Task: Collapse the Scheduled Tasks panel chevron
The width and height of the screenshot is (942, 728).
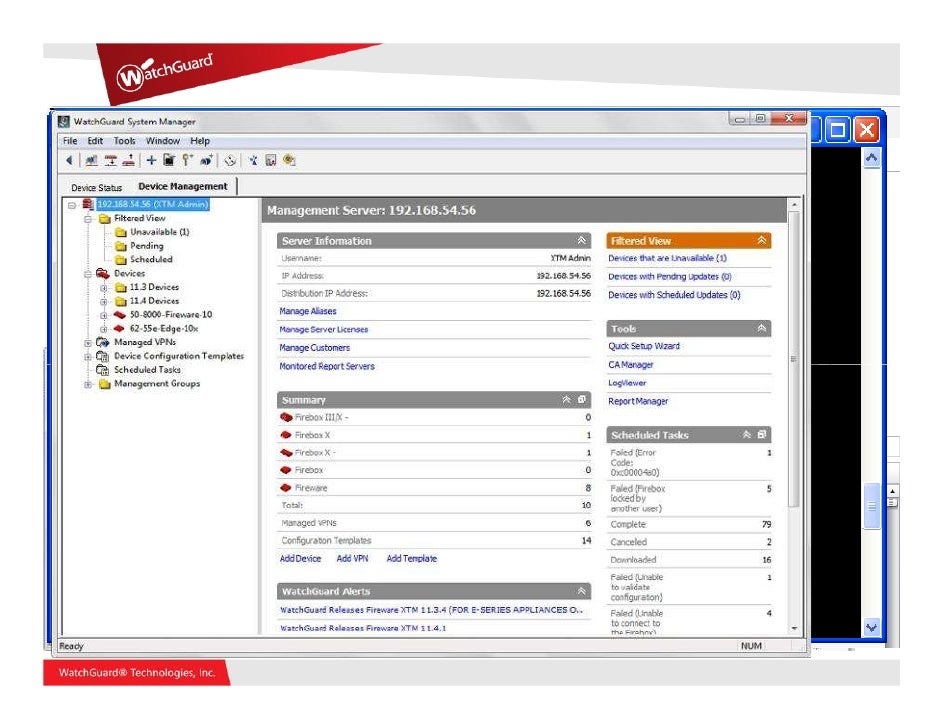Action: click(747, 434)
